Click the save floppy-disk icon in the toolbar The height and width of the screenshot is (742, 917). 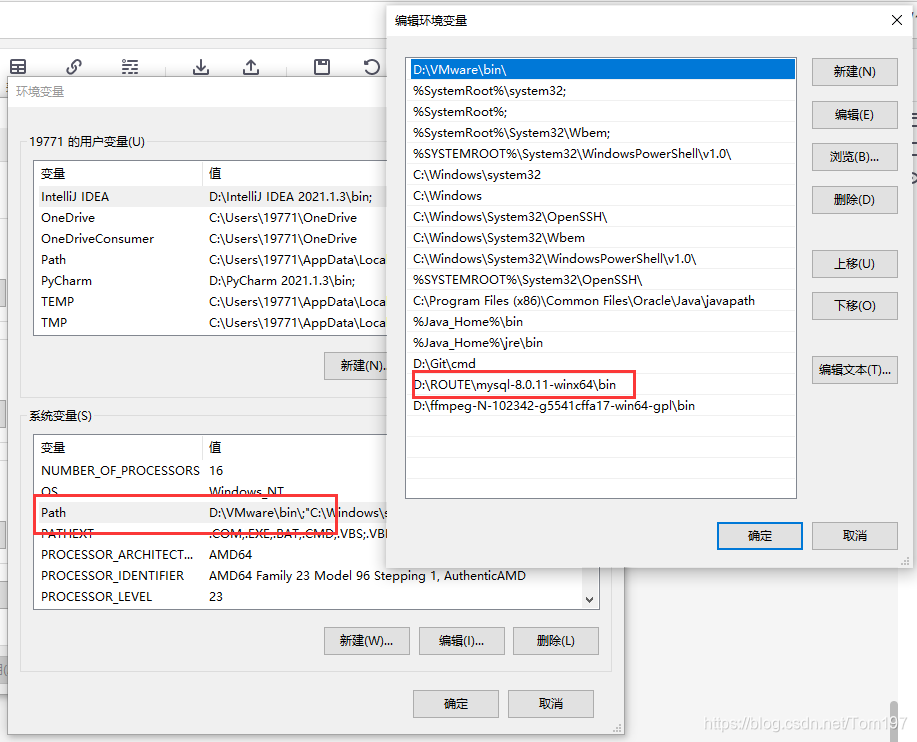pyautogui.click(x=322, y=67)
